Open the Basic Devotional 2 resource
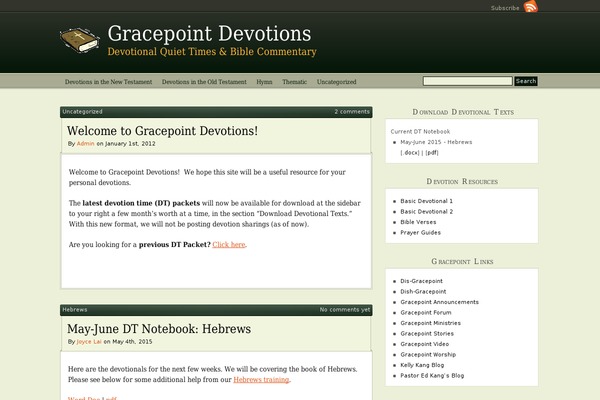This screenshot has width=600, height=400. pyautogui.click(x=426, y=212)
